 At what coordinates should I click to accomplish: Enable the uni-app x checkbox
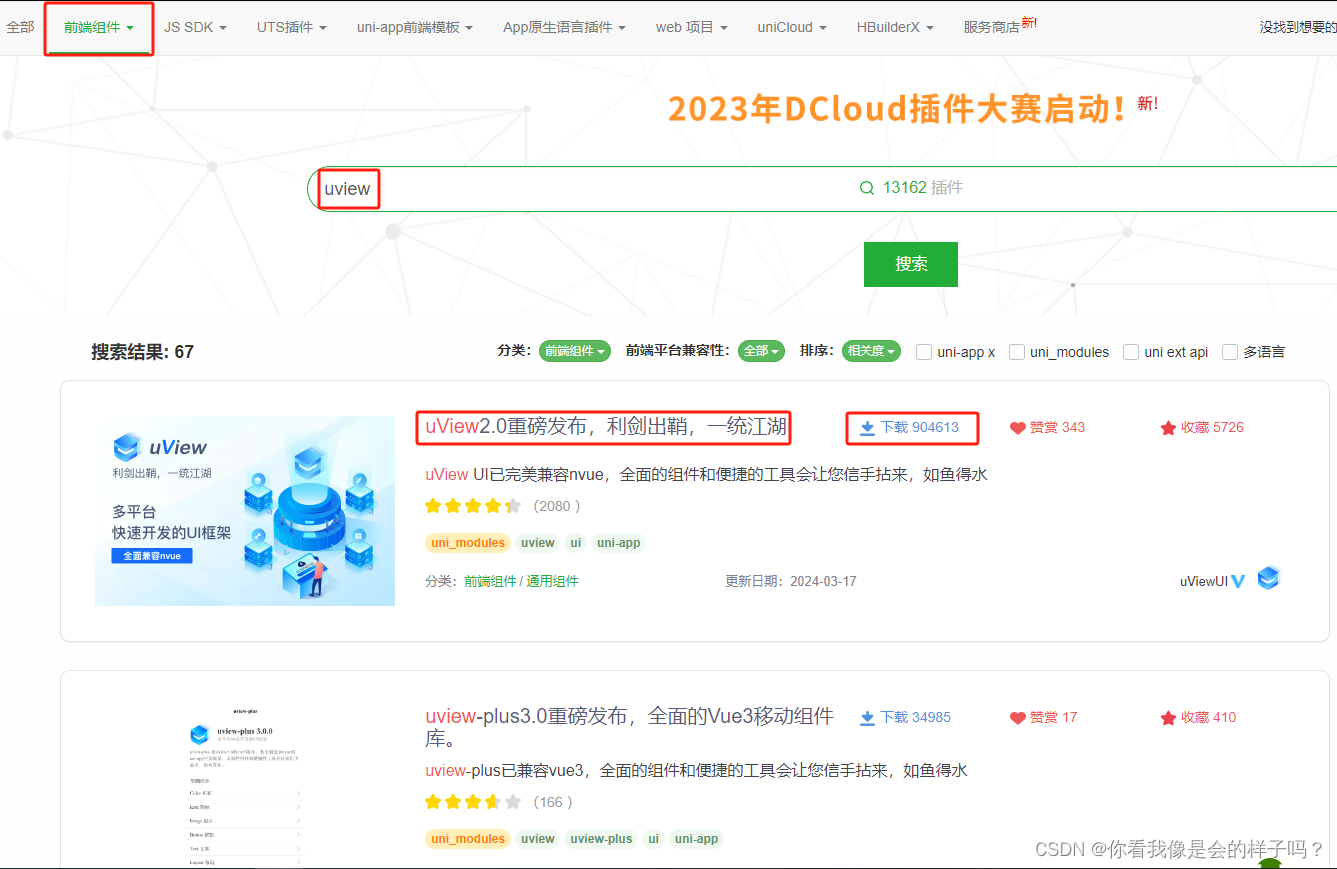(x=924, y=352)
